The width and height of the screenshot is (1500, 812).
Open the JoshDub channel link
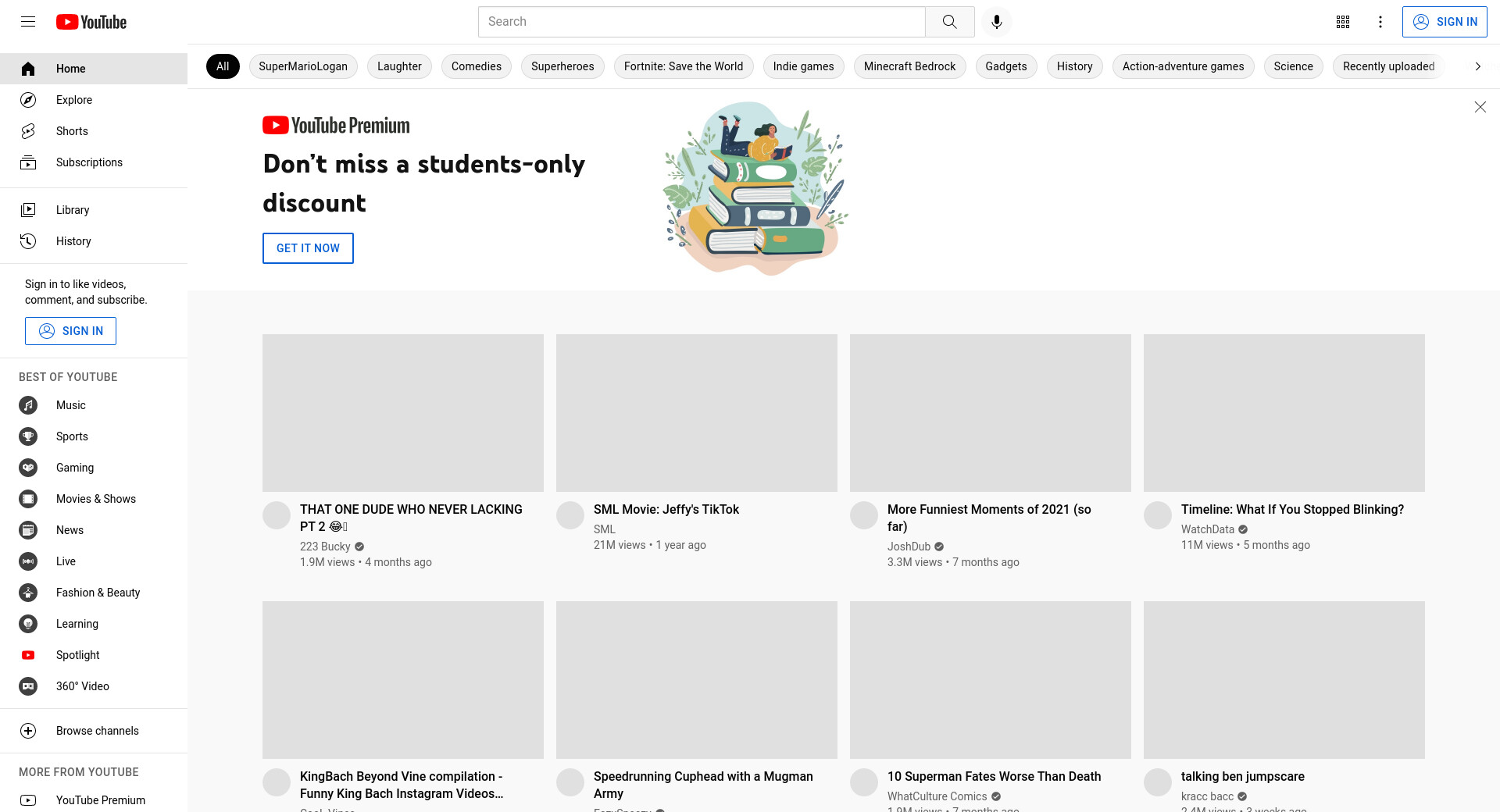pos(909,547)
